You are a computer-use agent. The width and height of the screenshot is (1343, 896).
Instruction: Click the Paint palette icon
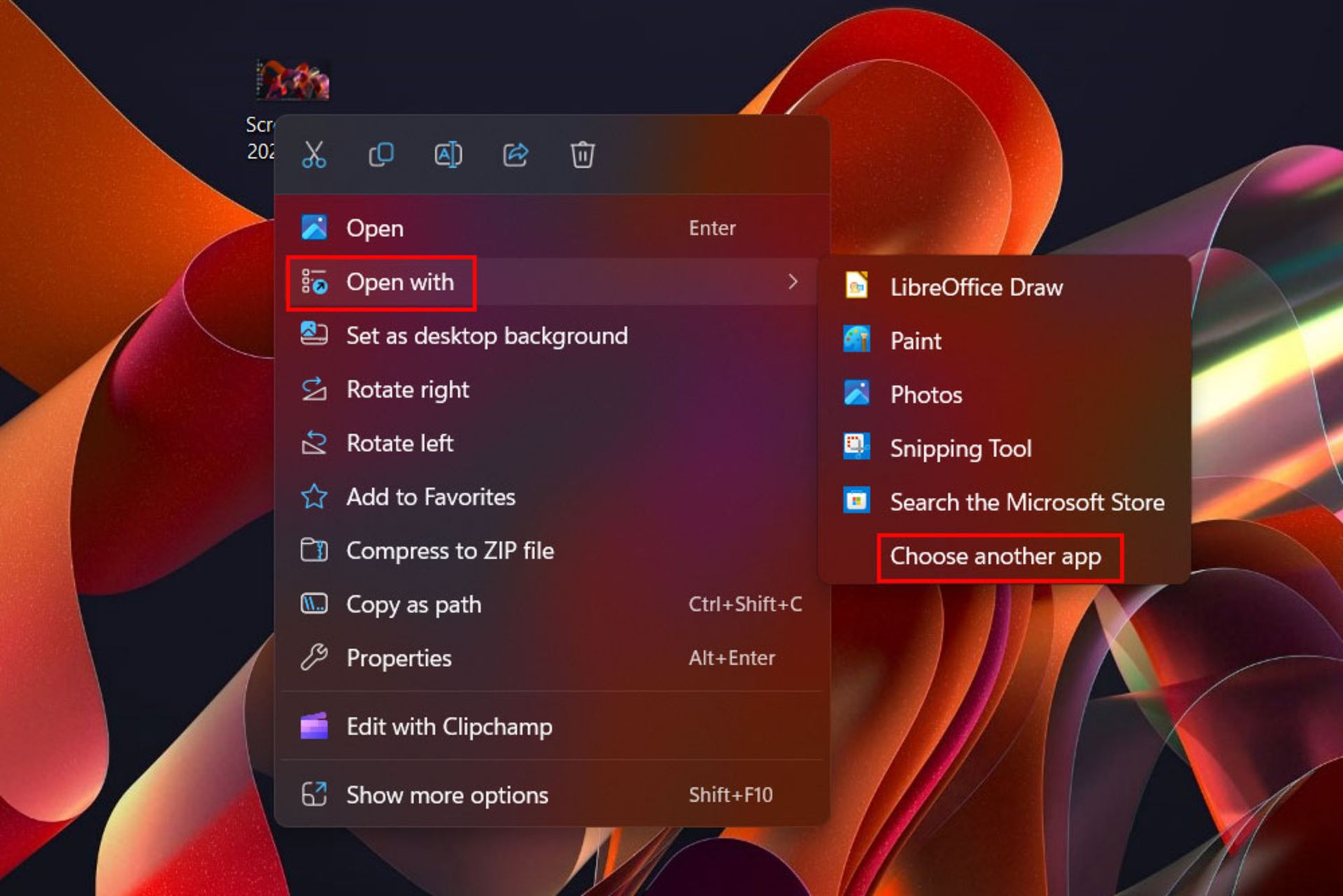pos(857,340)
